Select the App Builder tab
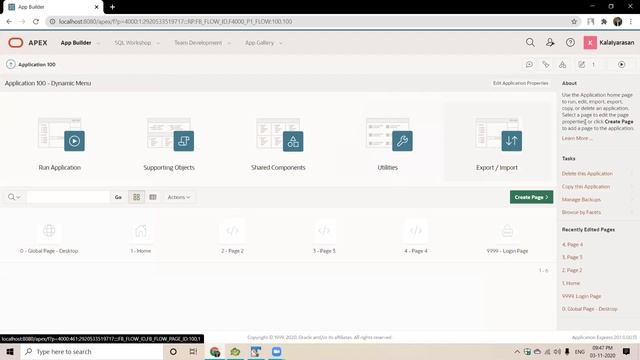640x360 pixels. [76, 43]
